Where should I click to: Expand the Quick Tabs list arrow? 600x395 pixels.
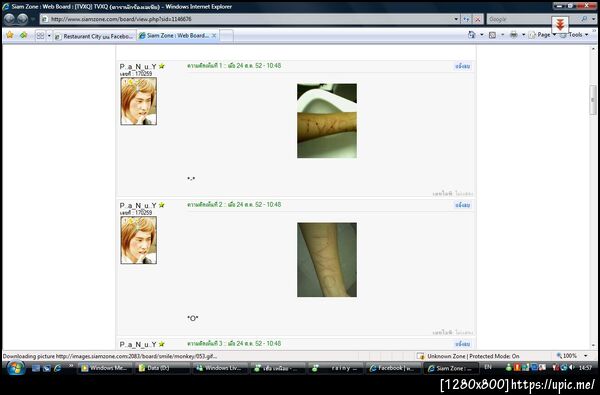[49, 36]
